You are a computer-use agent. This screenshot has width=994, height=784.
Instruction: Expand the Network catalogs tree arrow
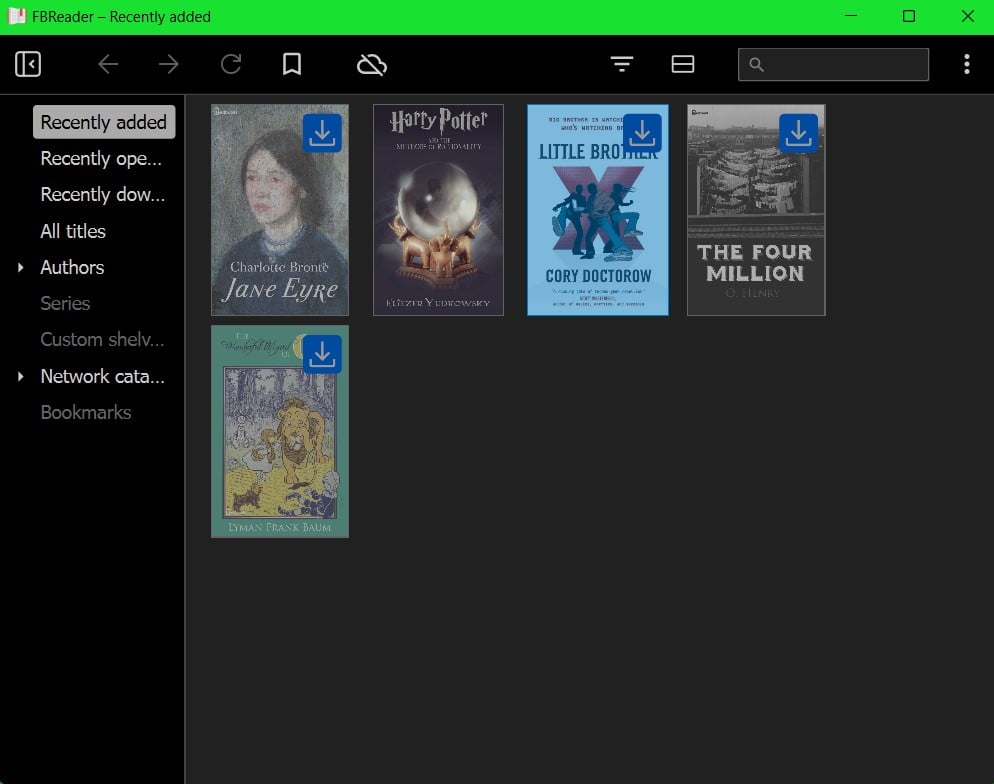pyautogui.click(x=21, y=376)
